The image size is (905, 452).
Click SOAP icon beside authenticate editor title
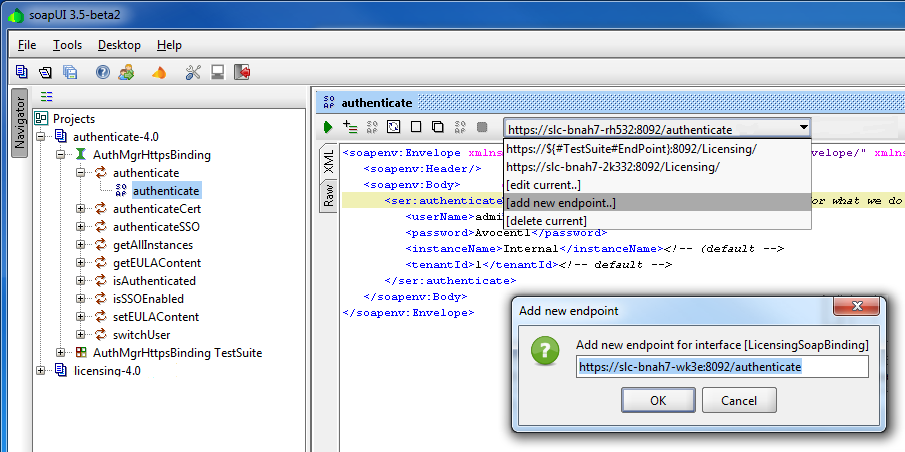click(329, 103)
